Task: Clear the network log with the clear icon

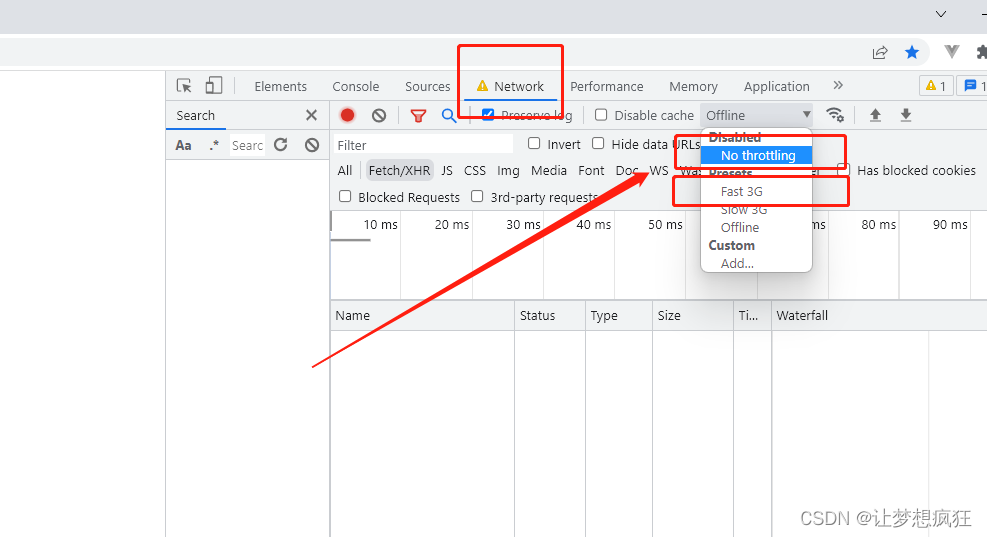Action: coord(379,115)
